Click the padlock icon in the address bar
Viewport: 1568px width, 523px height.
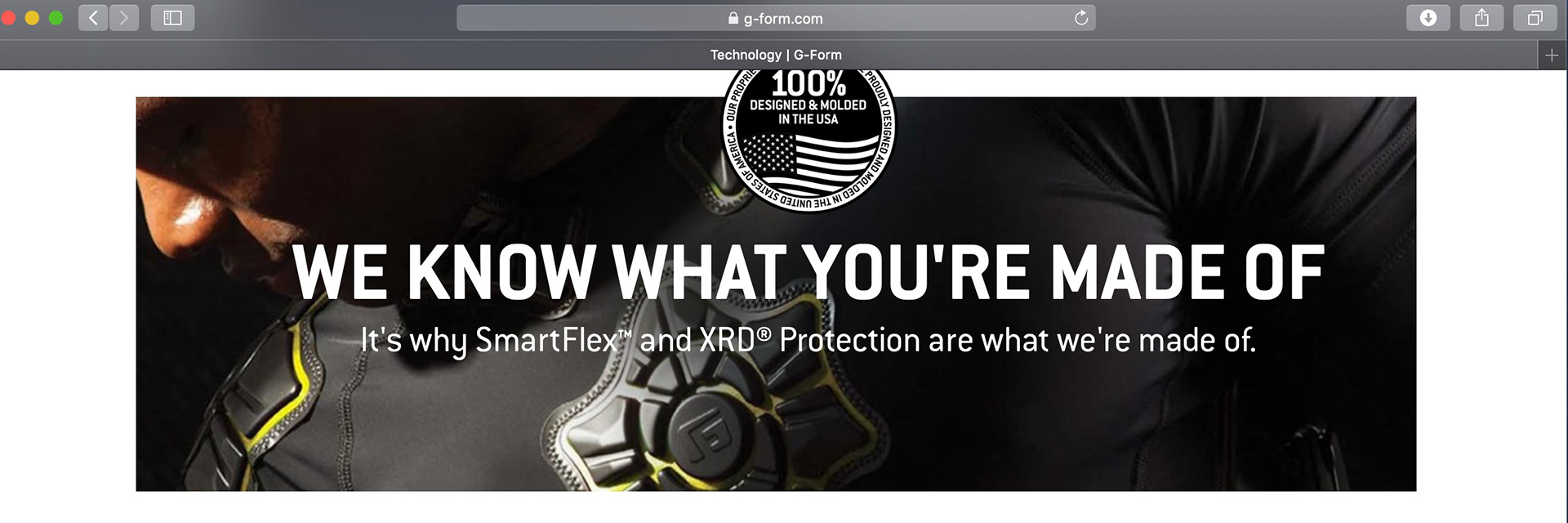point(733,18)
